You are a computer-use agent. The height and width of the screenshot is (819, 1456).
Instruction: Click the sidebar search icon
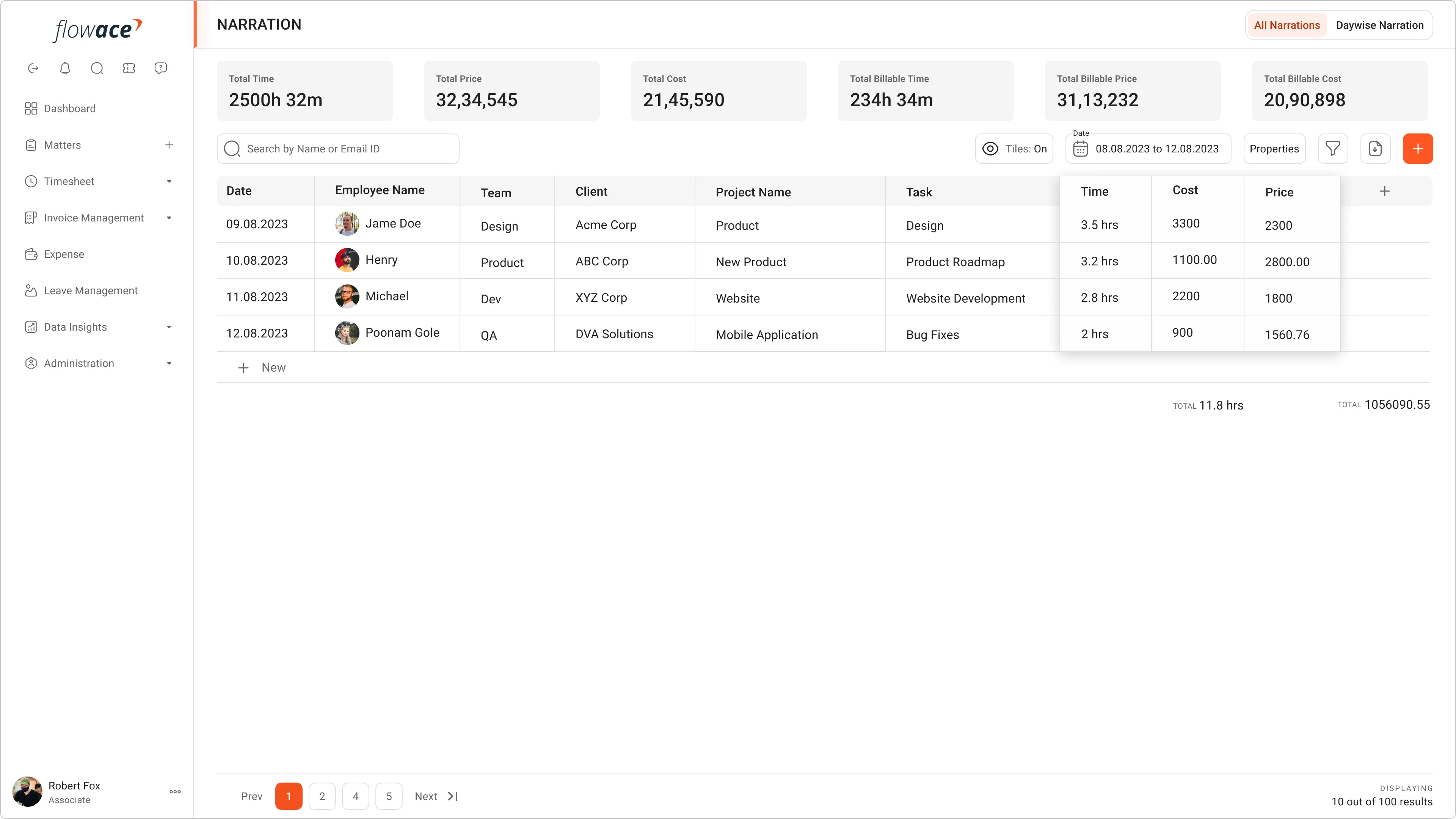click(97, 68)
